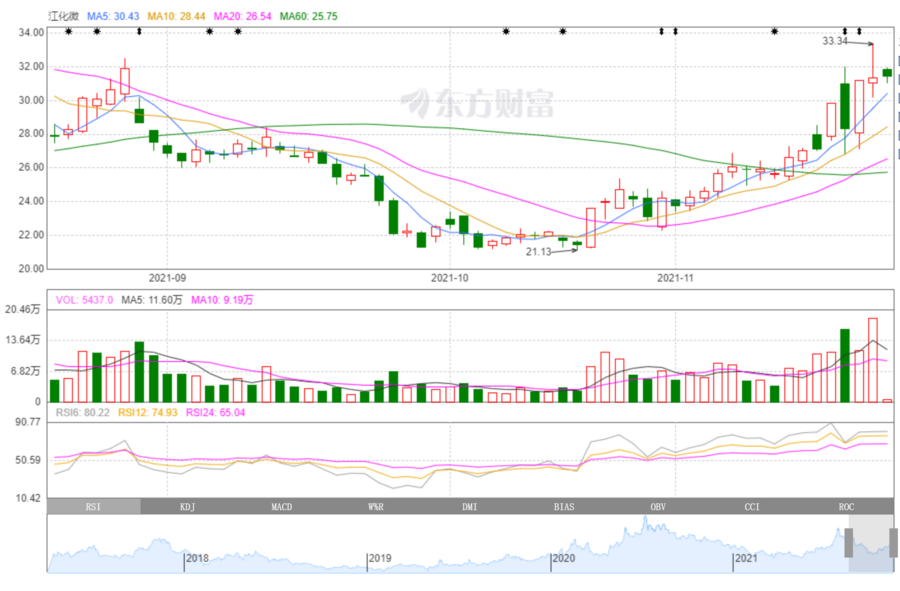Click the 6.82万 volume axis label
Viewport: 900px width, 591px height.
coord(26,371)
